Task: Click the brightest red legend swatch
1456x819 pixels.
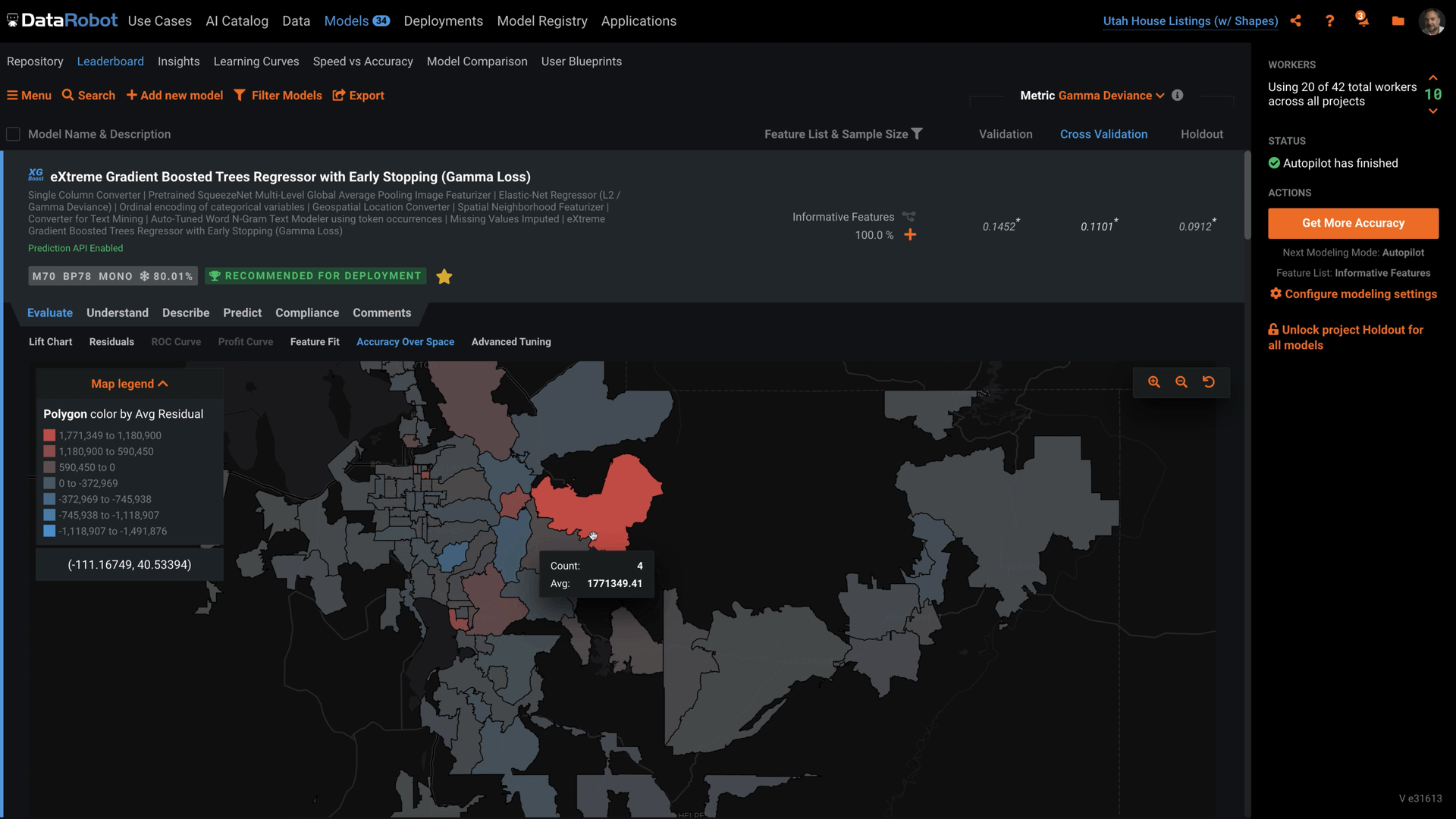Action: 49,435
